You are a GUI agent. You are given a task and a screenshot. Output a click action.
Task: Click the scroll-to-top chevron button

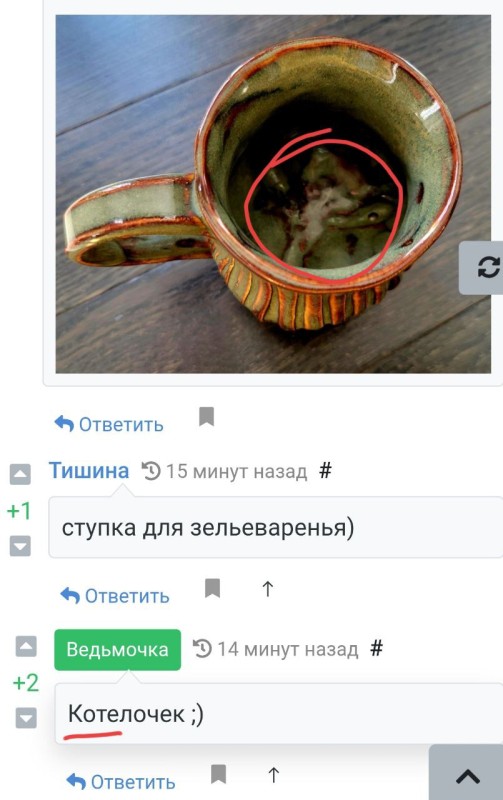[x=467, y=774]
